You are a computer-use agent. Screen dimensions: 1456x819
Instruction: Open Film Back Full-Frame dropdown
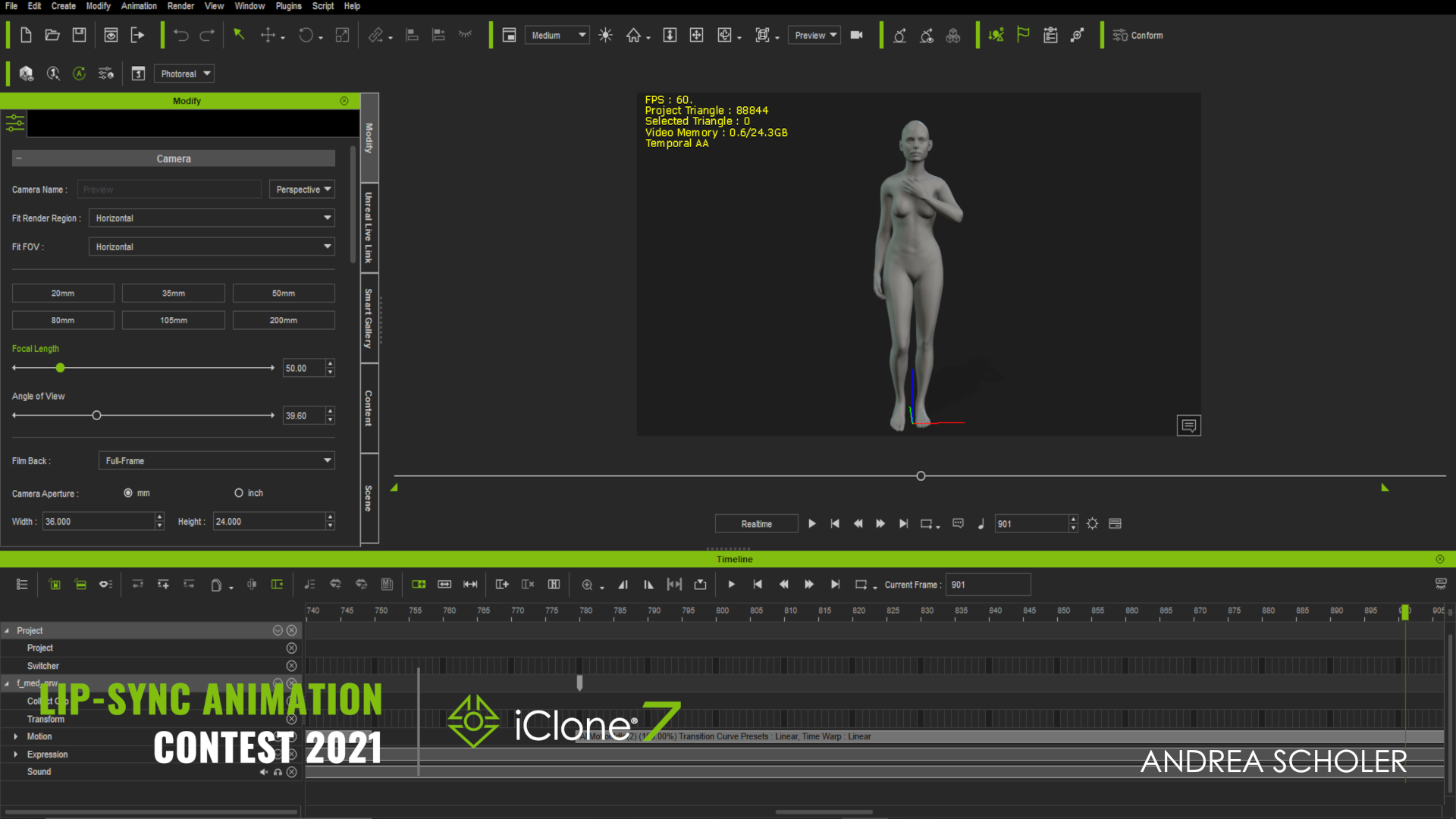click(217, 461)
